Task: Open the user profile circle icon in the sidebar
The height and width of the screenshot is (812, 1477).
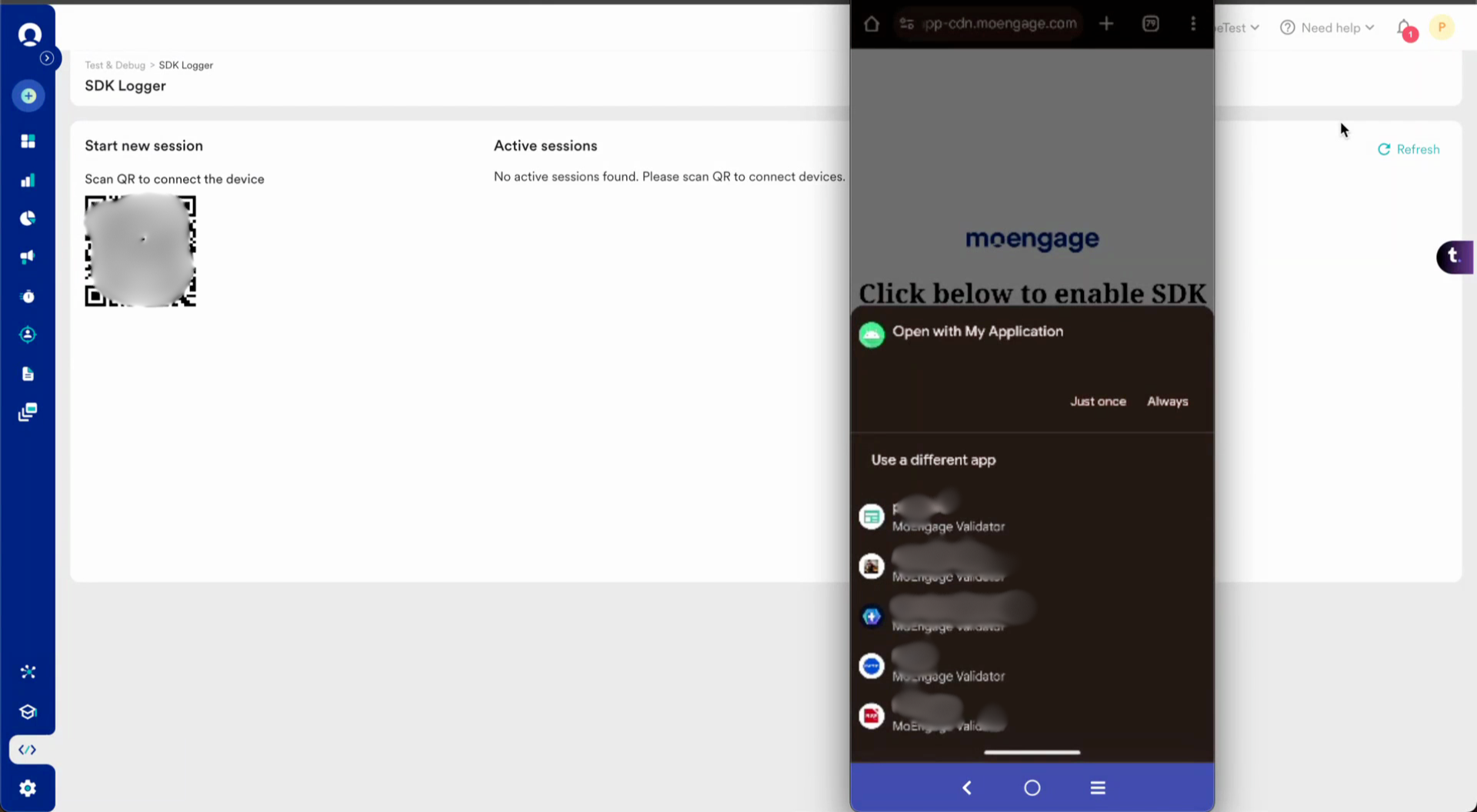Action: [x=28, y=335]
